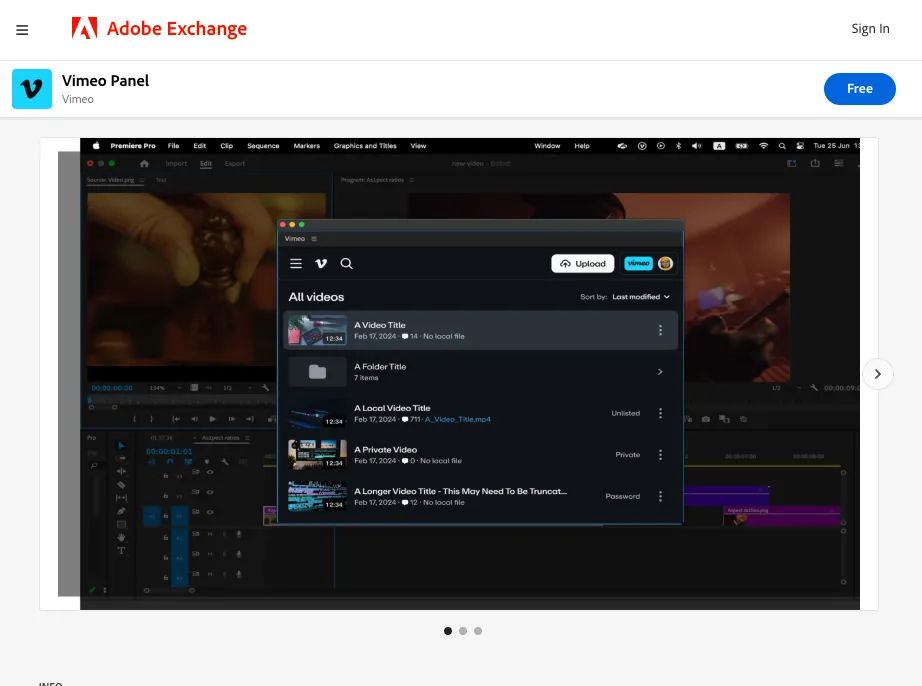
Task: Expand A Folder Title with its chevron
Action: pos(660,372)
